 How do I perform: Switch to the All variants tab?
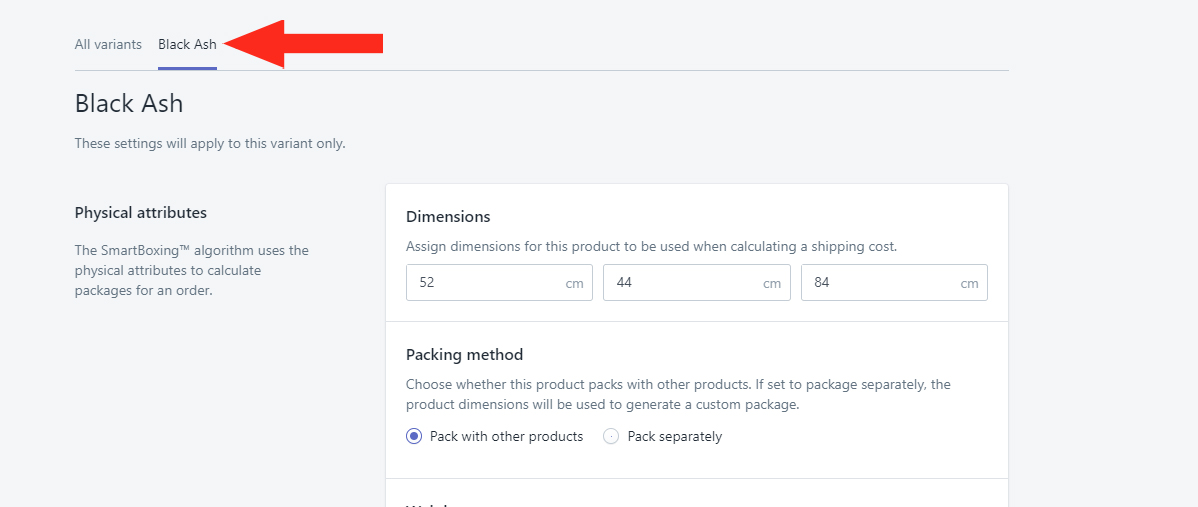pos(108,44)
